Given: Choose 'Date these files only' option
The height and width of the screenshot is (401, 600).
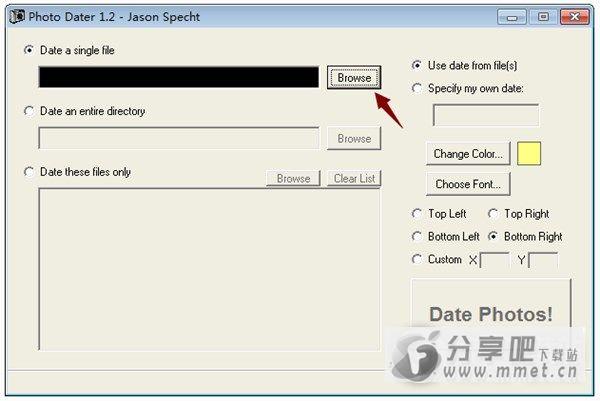Looking at the screenshot, I should pos(29,172).
